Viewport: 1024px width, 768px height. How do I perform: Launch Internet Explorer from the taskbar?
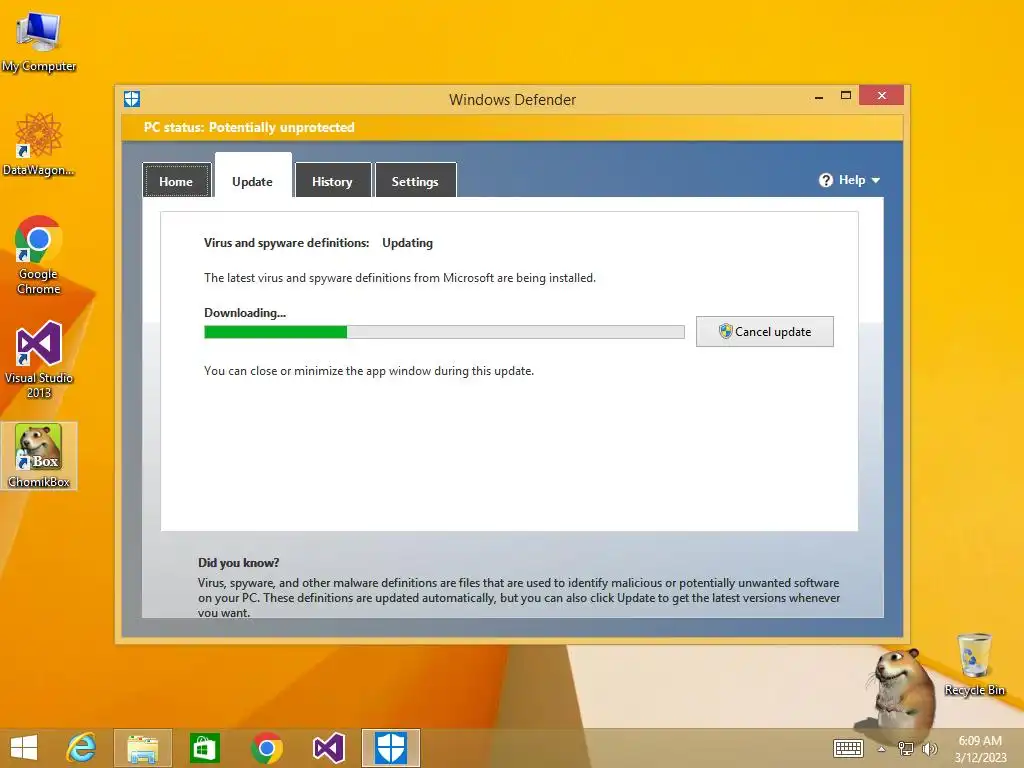pos(81,748)
